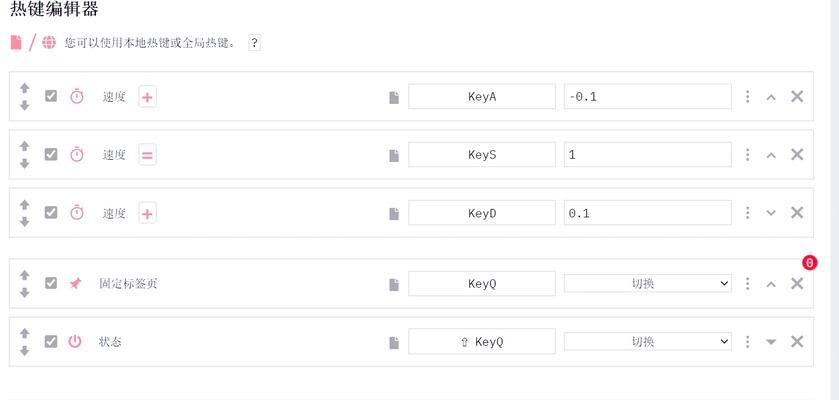The width and height of the screenshot is (839, 400).
Task: Open 切换 dropdown for ⇧ KeyQ row
Action: pyautogui.click(x=647, y=341)
